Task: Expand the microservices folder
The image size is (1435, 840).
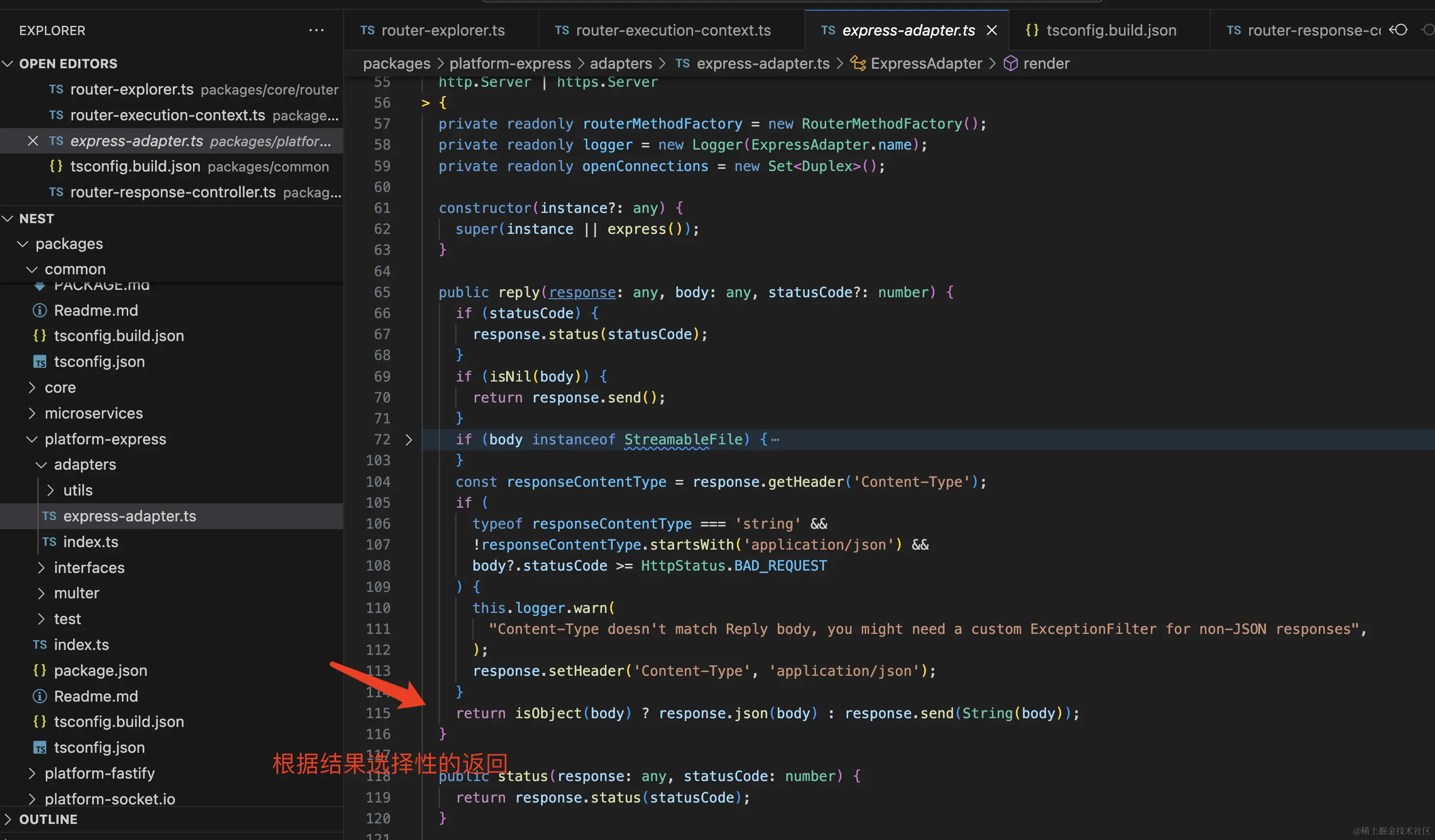Action: click(x=94, y=413)
